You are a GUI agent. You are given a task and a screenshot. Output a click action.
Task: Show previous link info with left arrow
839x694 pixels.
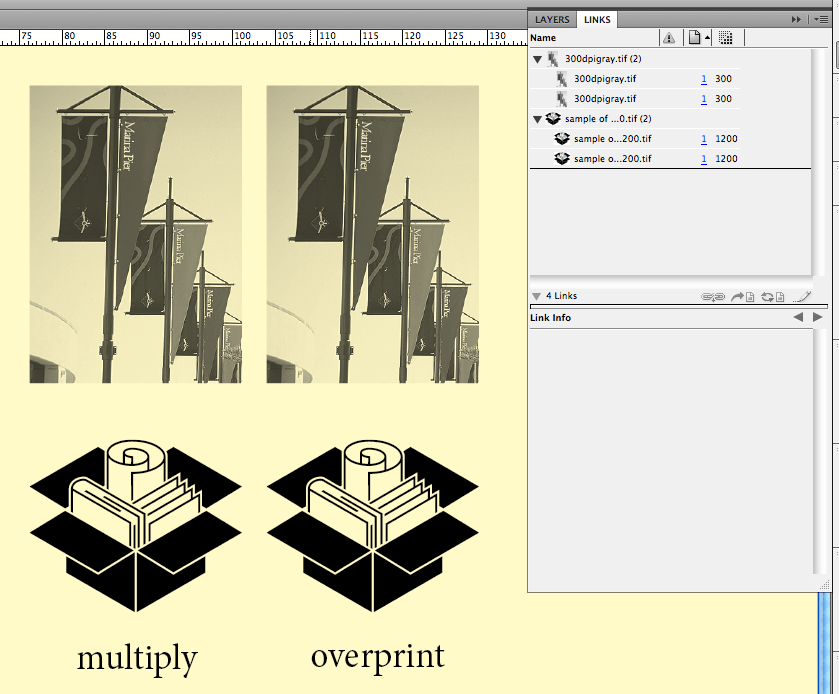[798, 317]
